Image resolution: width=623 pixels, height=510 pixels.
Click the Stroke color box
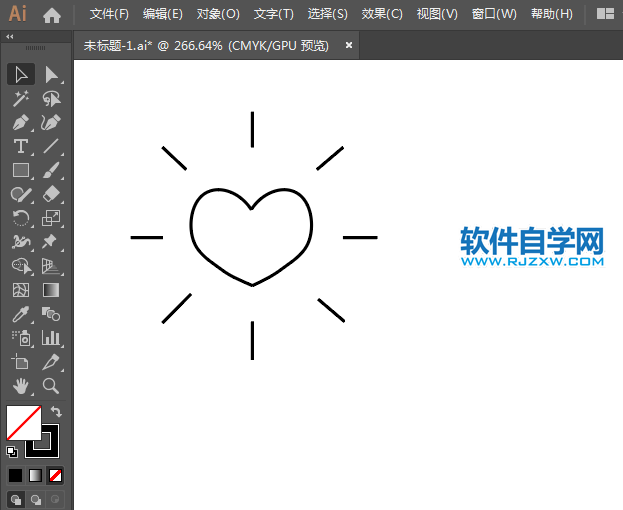(x=50, y=449)
